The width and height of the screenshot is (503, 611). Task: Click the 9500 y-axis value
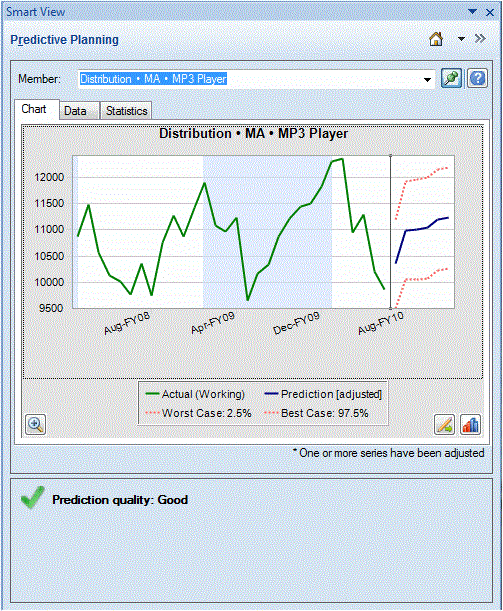[x=51, y=308]
